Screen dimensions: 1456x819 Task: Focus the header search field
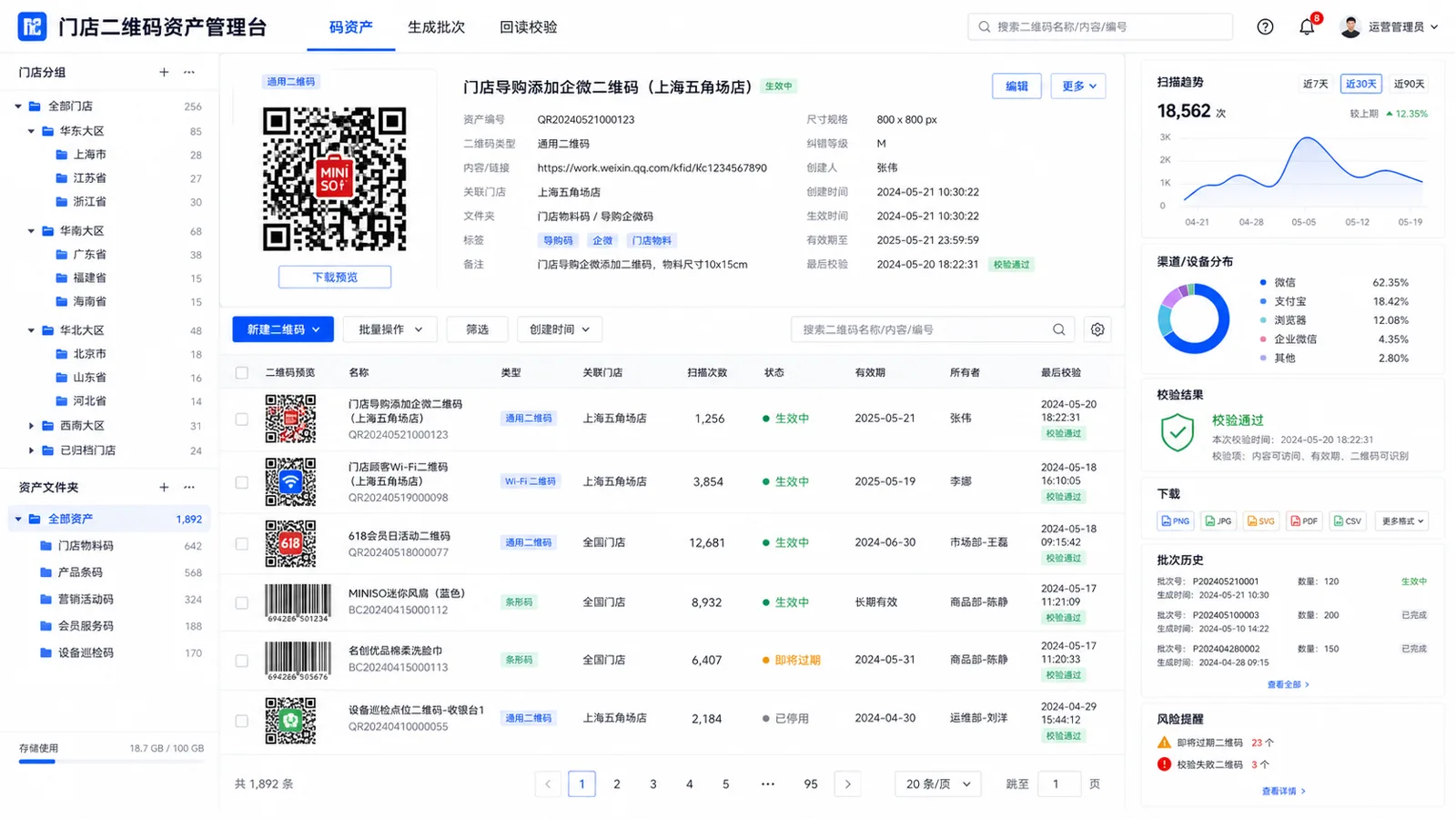click(1100, 27)
